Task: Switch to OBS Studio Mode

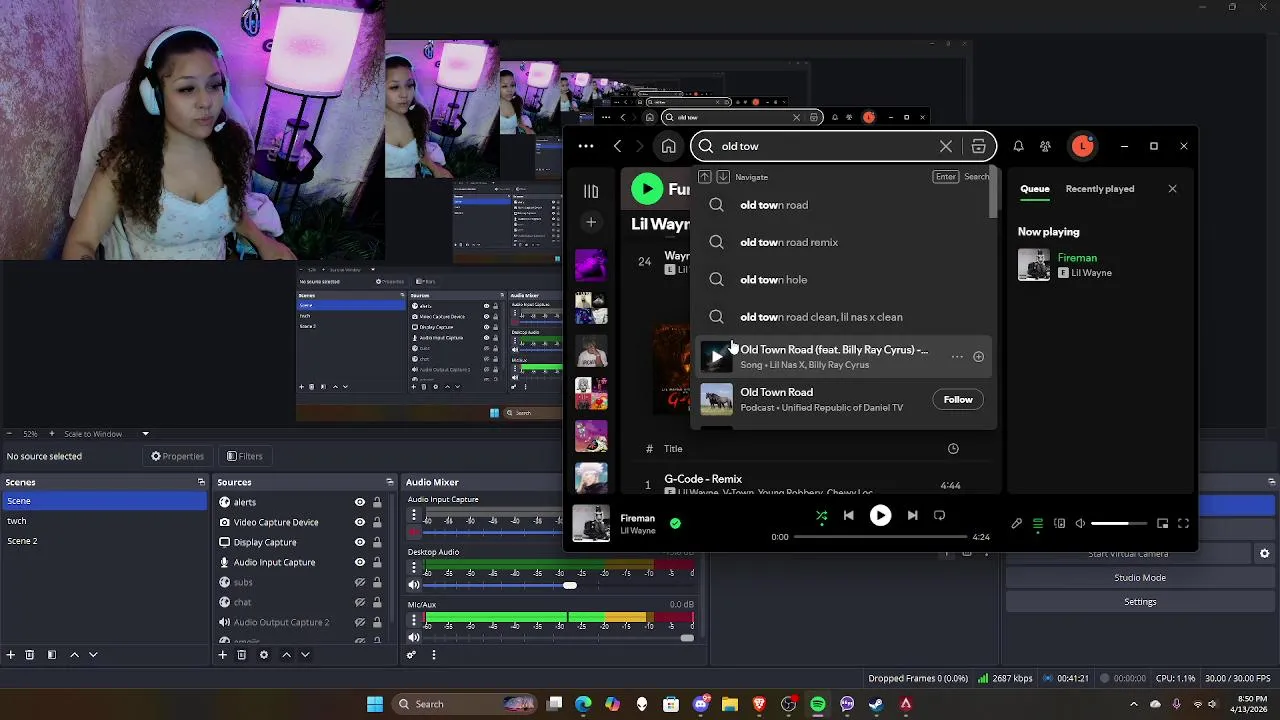Action: (x=1140, y=578)
